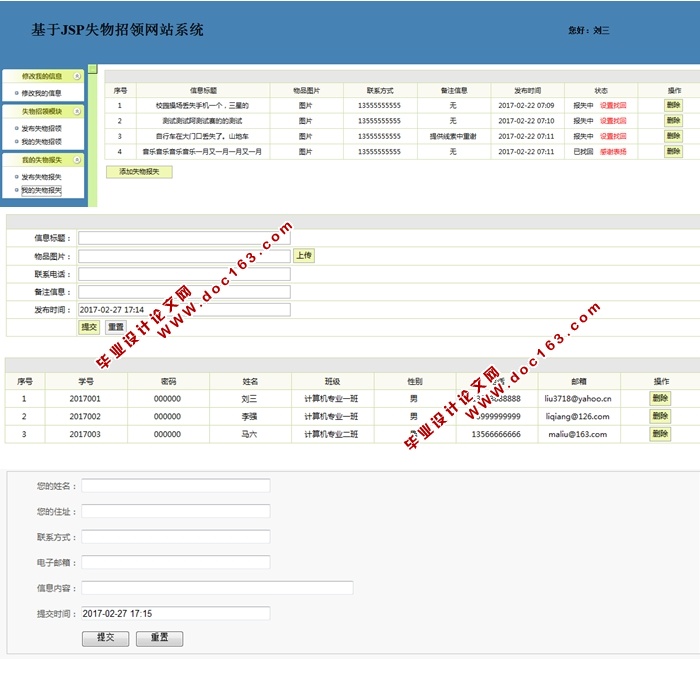The width and height of the screenshot is (700, 677).
Task: Open 发布失物招领 in the sidebar
Action: pos(42,129)
